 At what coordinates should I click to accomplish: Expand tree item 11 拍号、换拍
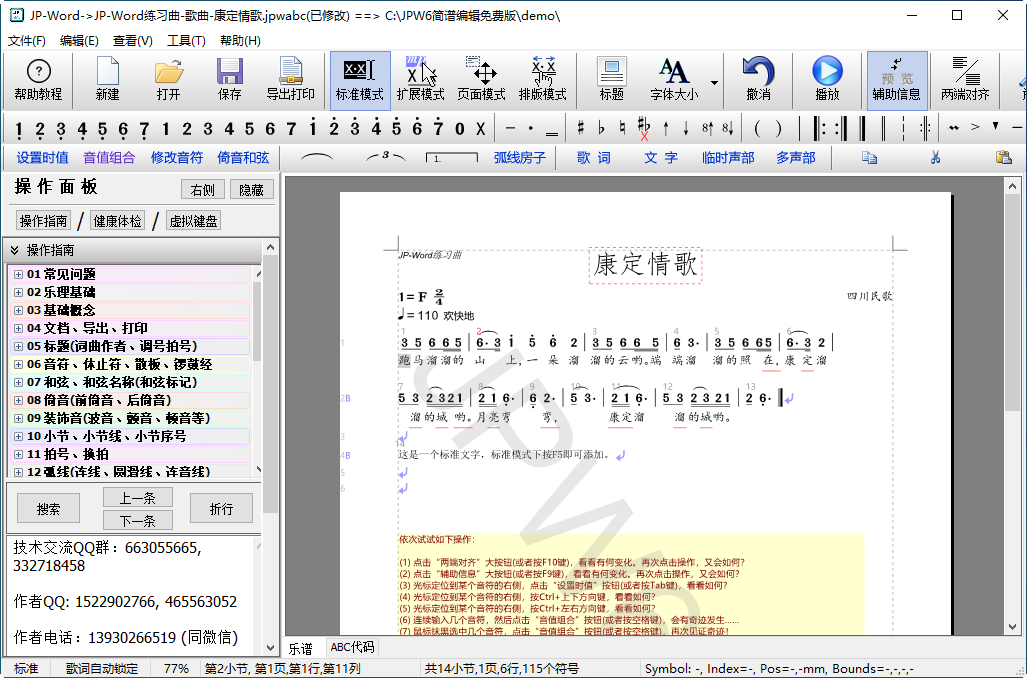(x=18, y=454)
